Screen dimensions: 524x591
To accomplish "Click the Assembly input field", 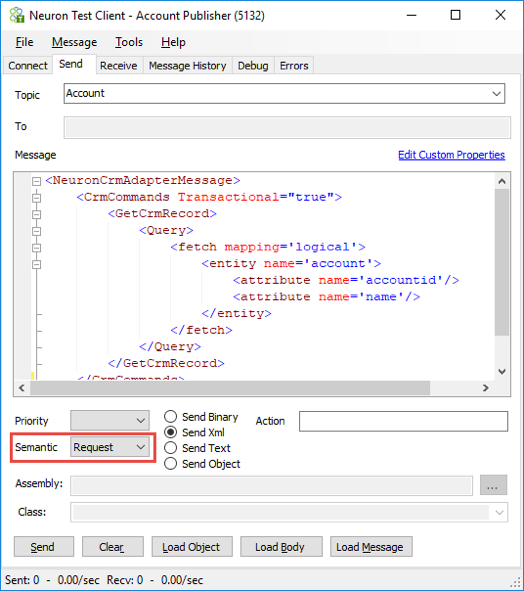I will point(271,485).
